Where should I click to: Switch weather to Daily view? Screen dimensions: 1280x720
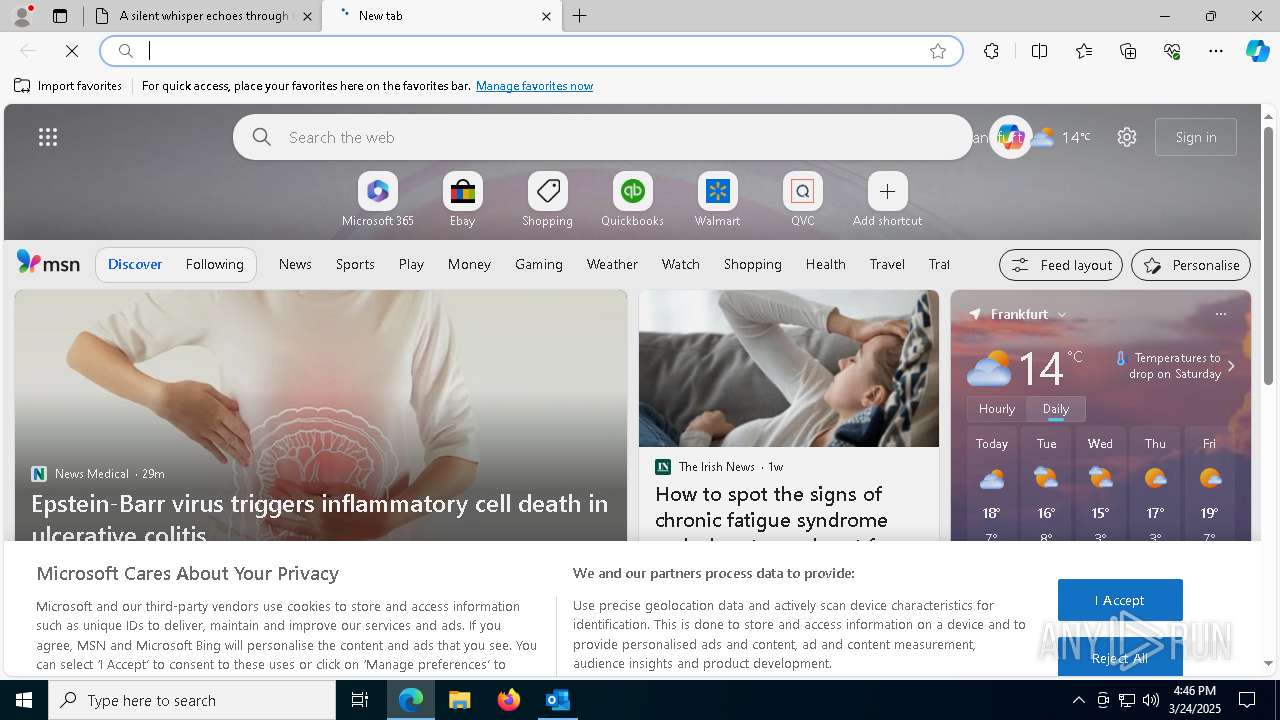(1056, 409)
